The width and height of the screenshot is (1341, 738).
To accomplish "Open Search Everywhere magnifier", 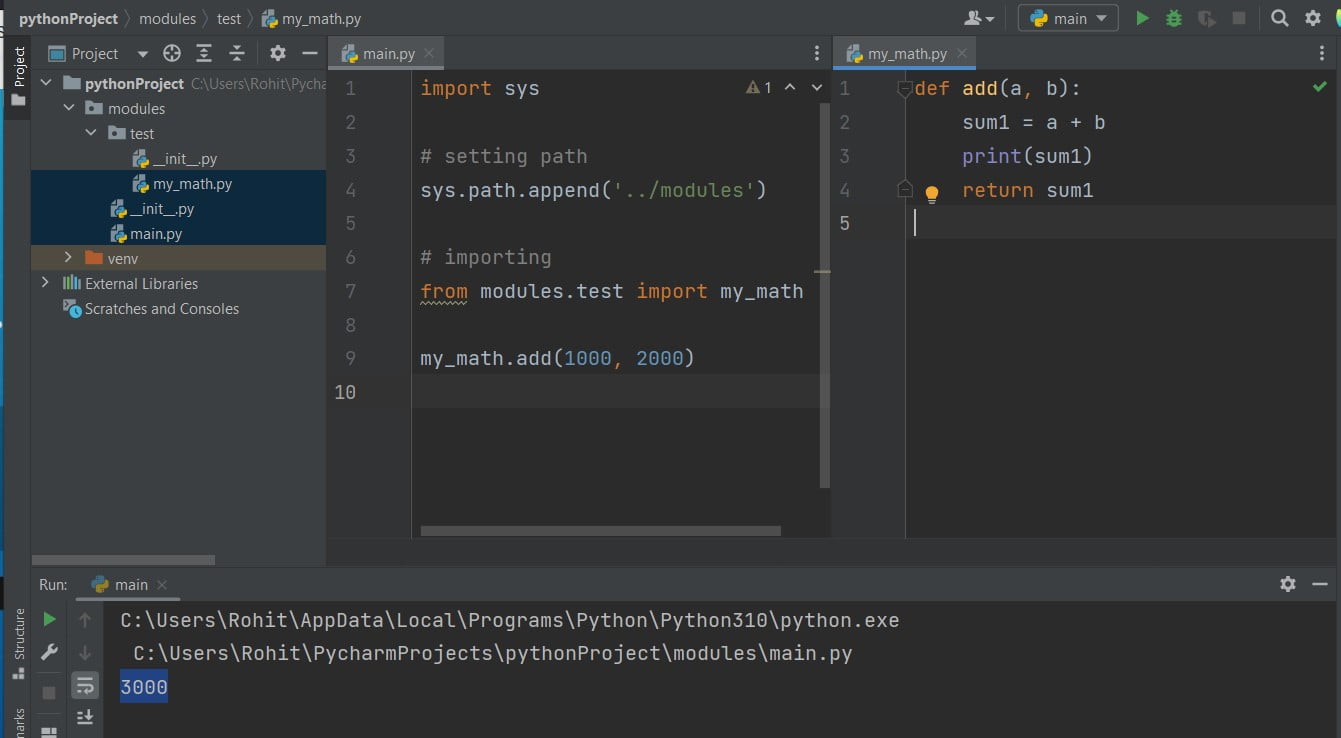I will coord(1279,17).
